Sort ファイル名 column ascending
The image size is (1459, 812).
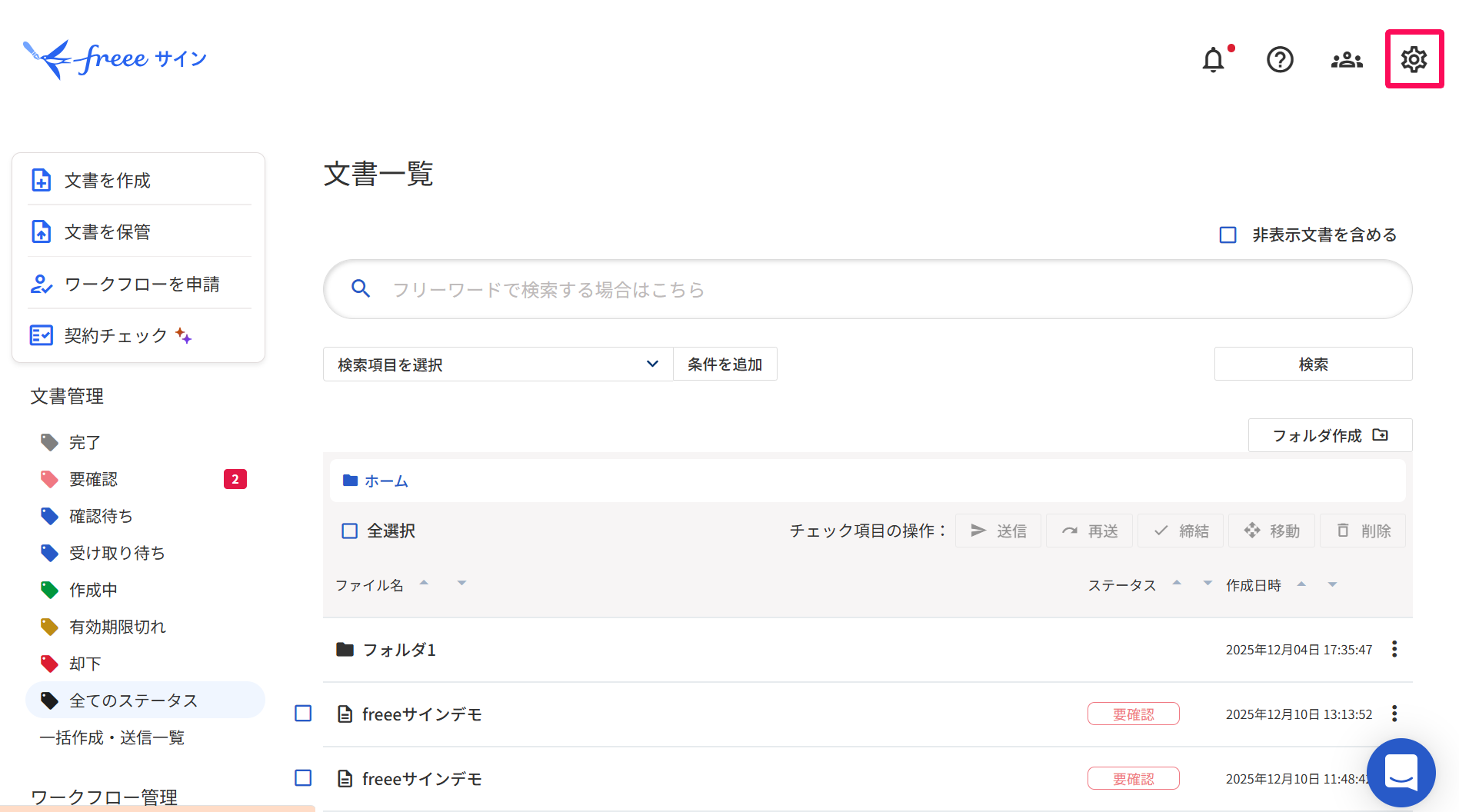424,583
